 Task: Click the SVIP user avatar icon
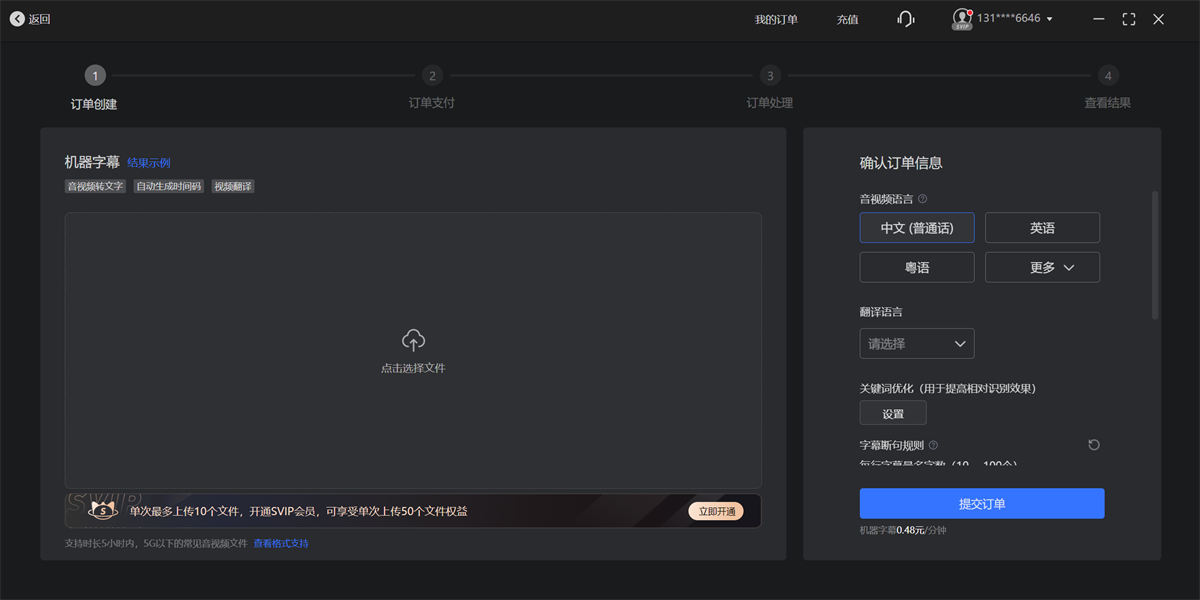tap(962, 19)
